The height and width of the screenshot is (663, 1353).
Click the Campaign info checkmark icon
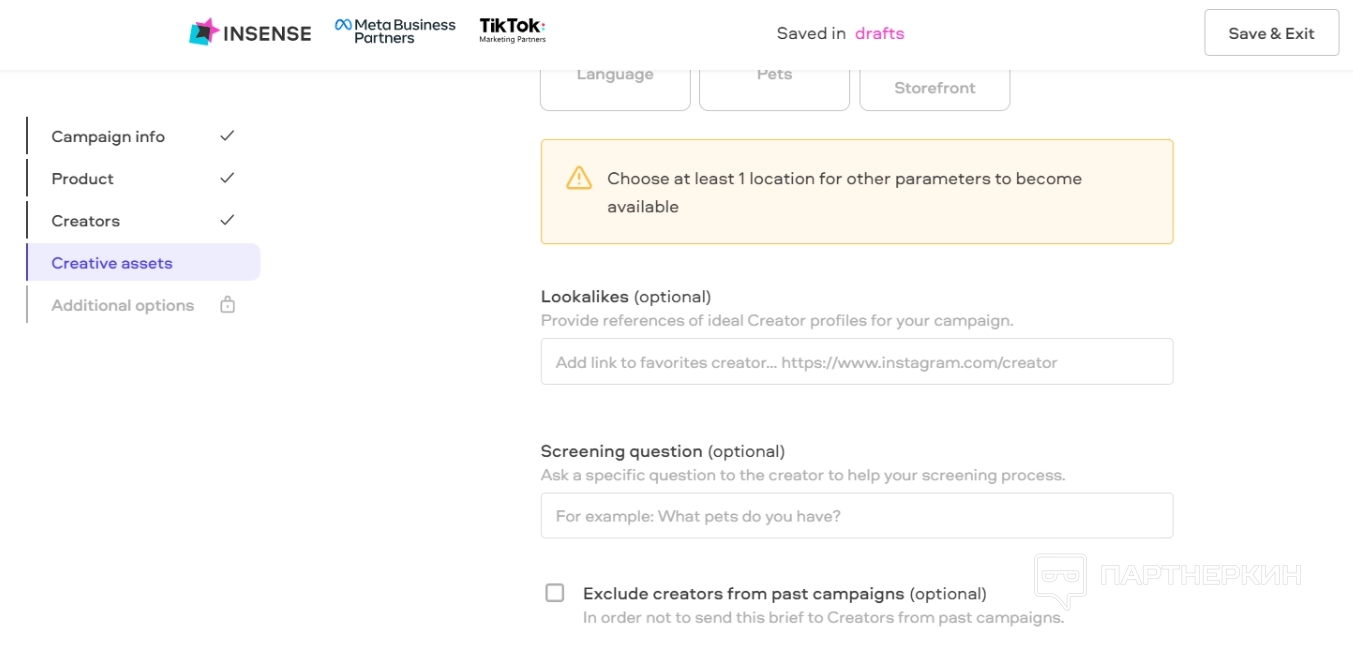227,135
